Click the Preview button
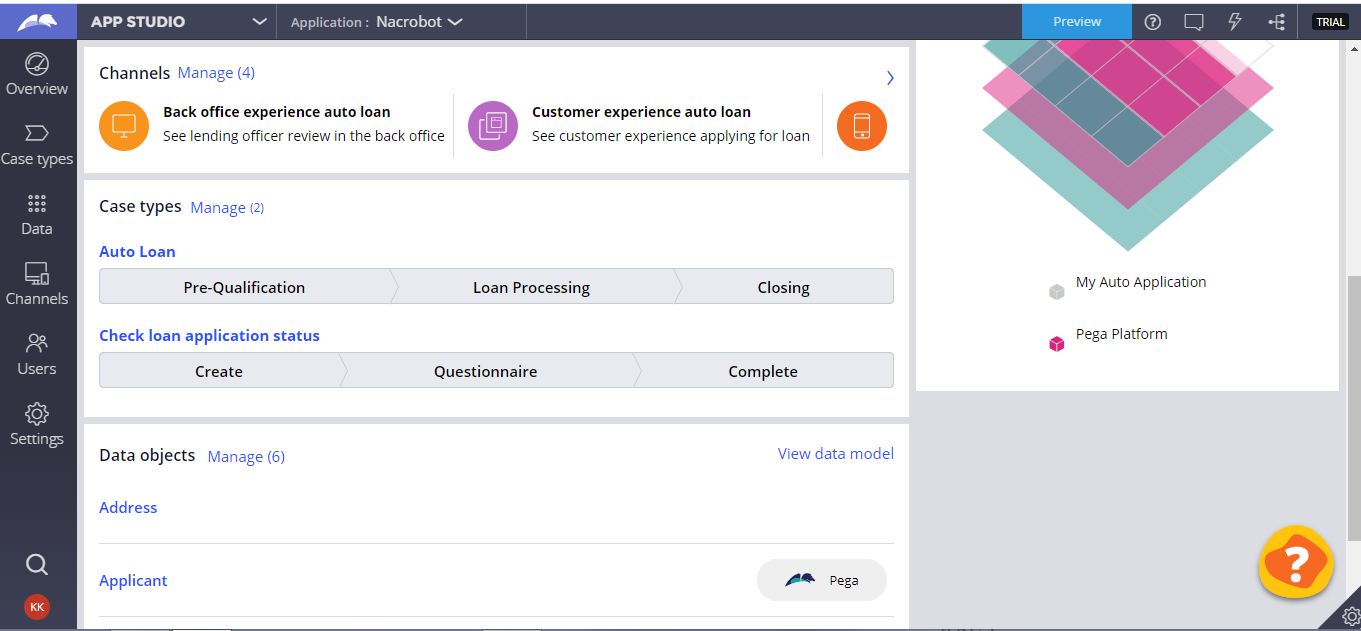This screenshot has height=631, width=1361. click(1077, 22)
